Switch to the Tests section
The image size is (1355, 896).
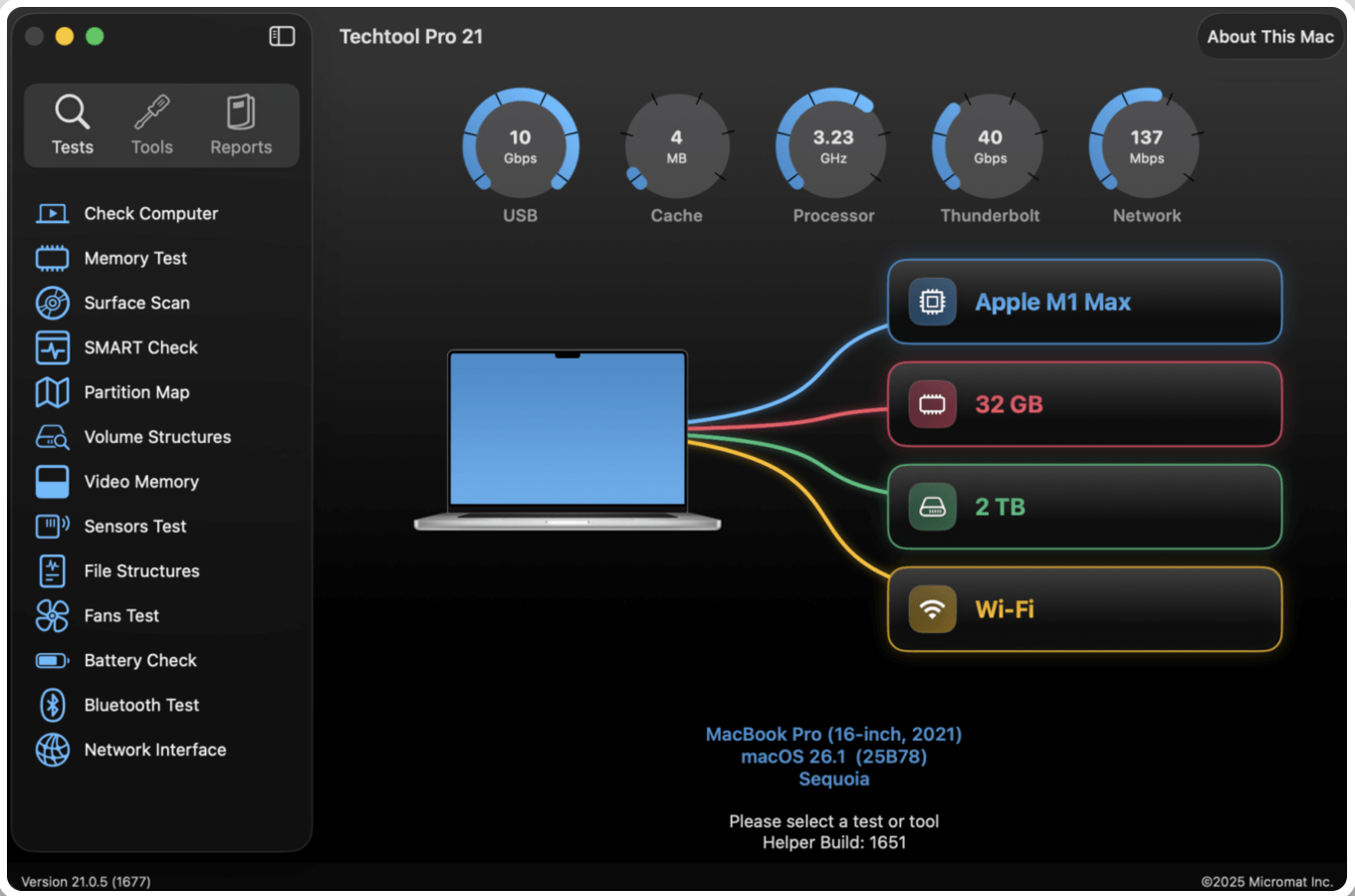point(72,124)
